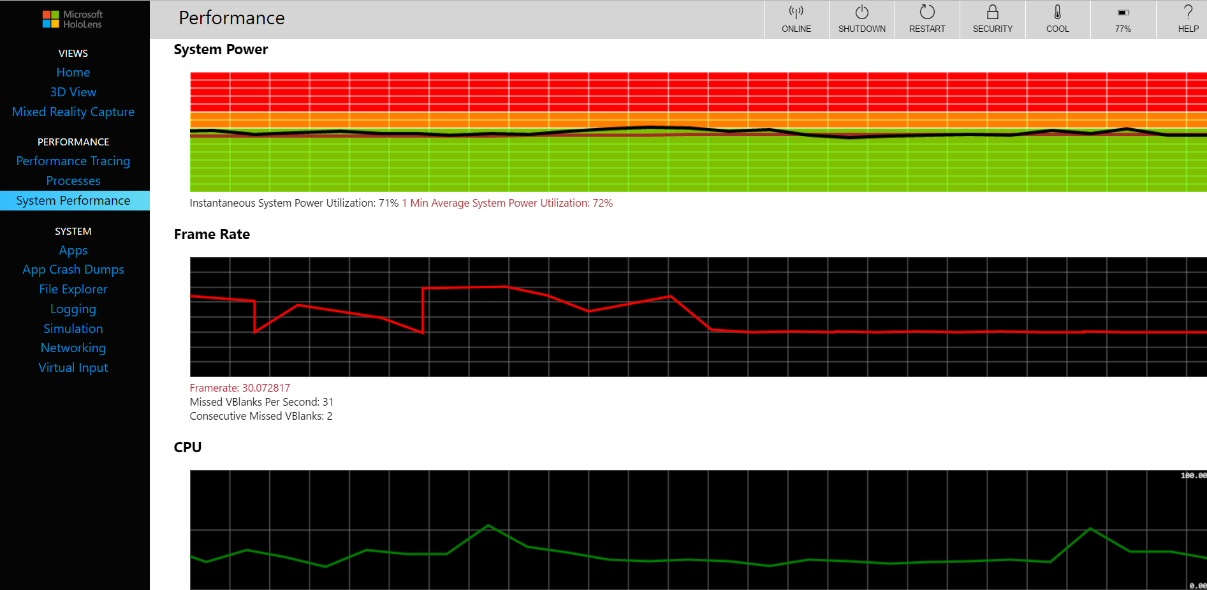Click the Framerate 30.072817 value
The height and width of the screenshot is (590, 1207).
pos(240,388)
